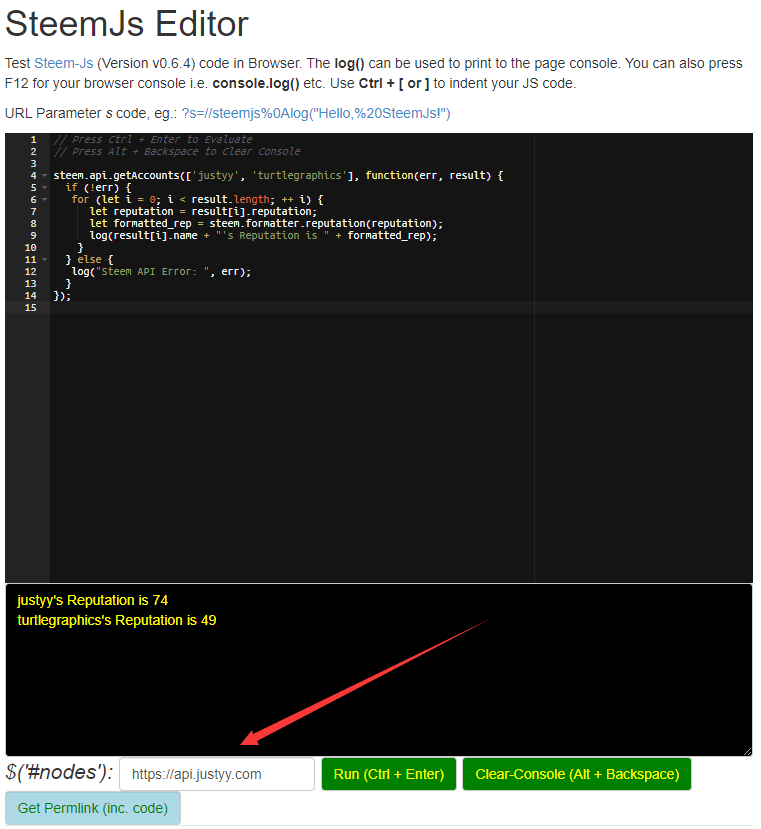Click the for loop code line
The height and width of the screenshot is (829, 761).
coord(197,200)
